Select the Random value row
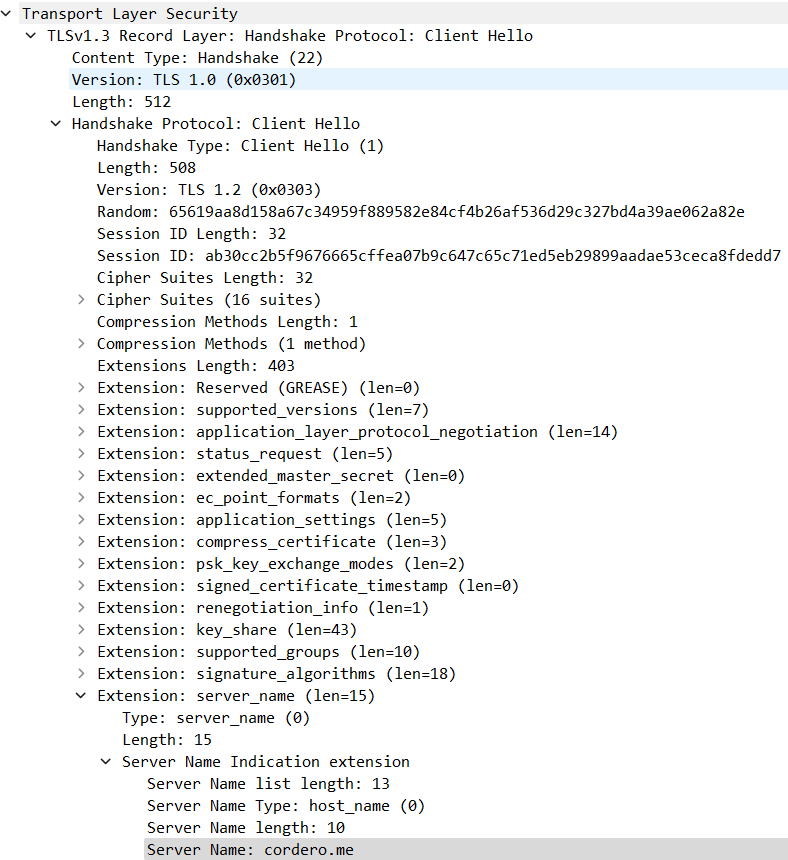The width and height of the screenshot is (788, 860). click(x=421, y=211)
